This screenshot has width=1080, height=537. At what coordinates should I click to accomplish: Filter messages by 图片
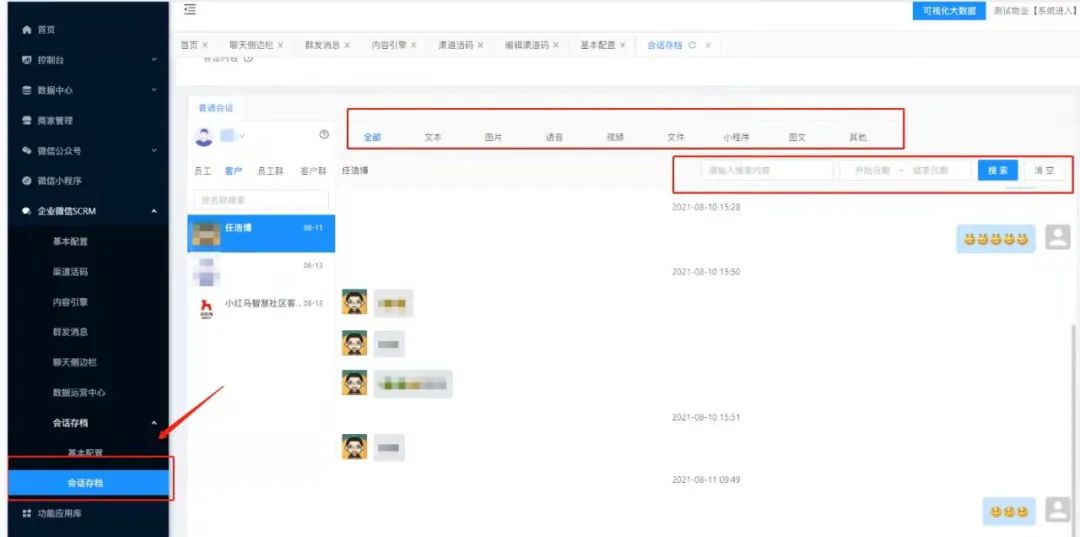(493, 137)
